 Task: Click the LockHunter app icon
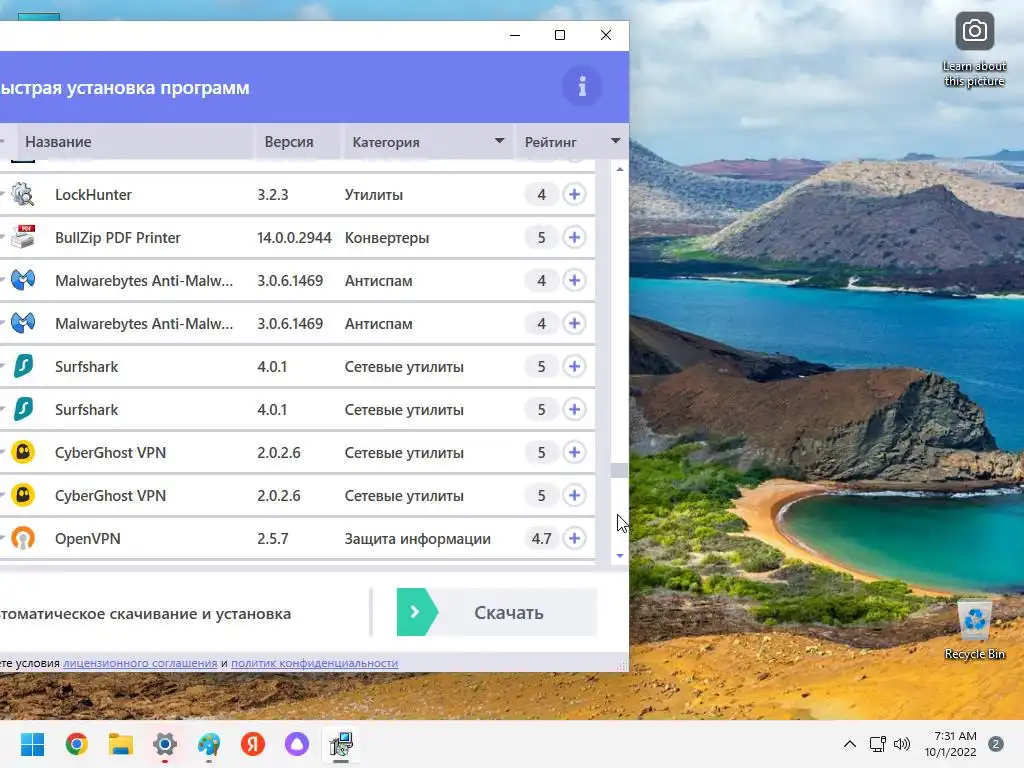pyautogui.click(x=23, y=194)
